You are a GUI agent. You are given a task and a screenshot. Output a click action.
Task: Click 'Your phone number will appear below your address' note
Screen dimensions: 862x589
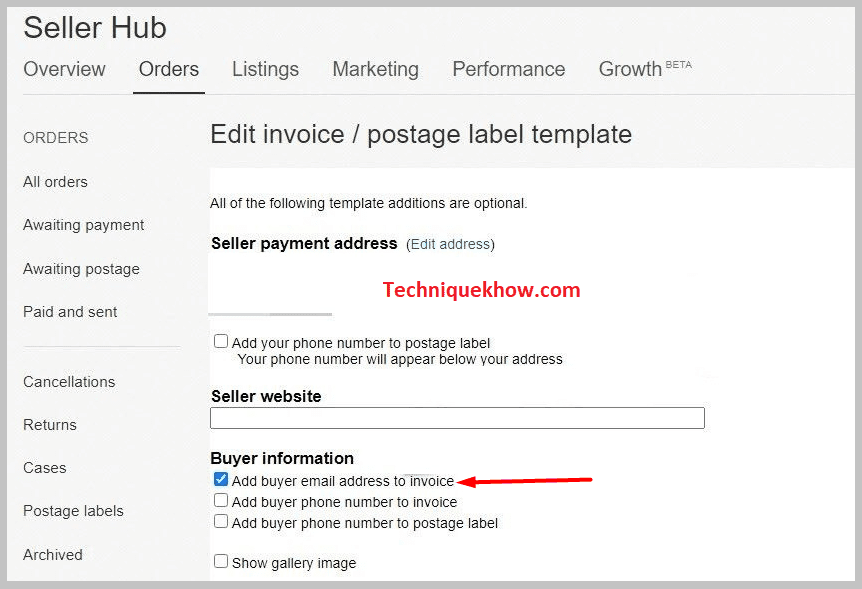click(x=400, y=360)
